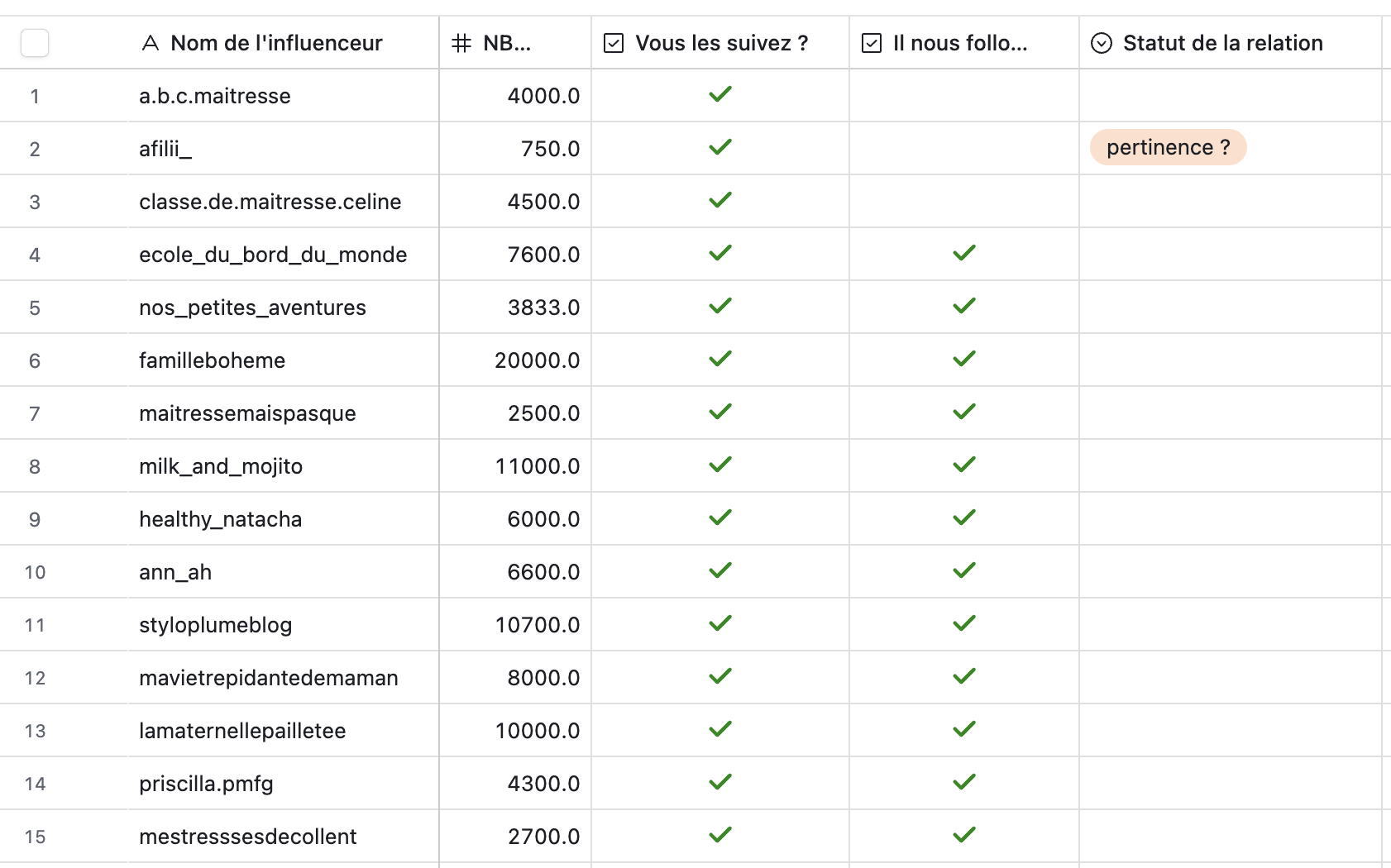
Task: Click the number hash icon in NB column header
Action: [461, 43]
